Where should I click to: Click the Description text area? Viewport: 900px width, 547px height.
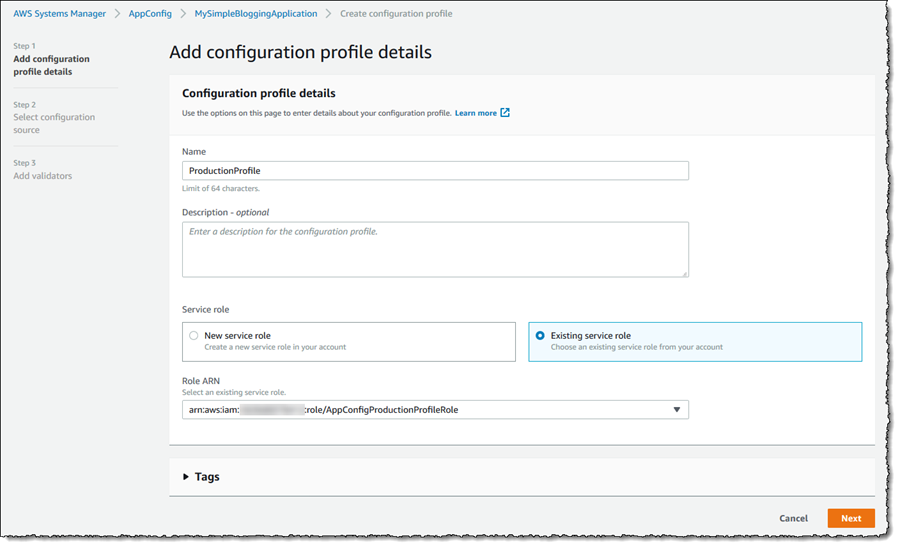(x=435, y=249)
